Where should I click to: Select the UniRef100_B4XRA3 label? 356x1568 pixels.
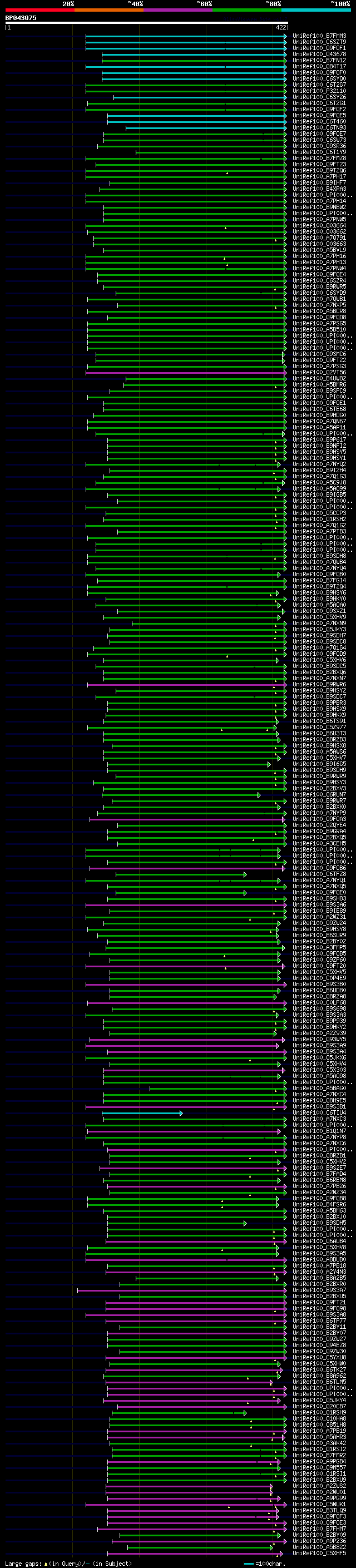pos(319,189)
